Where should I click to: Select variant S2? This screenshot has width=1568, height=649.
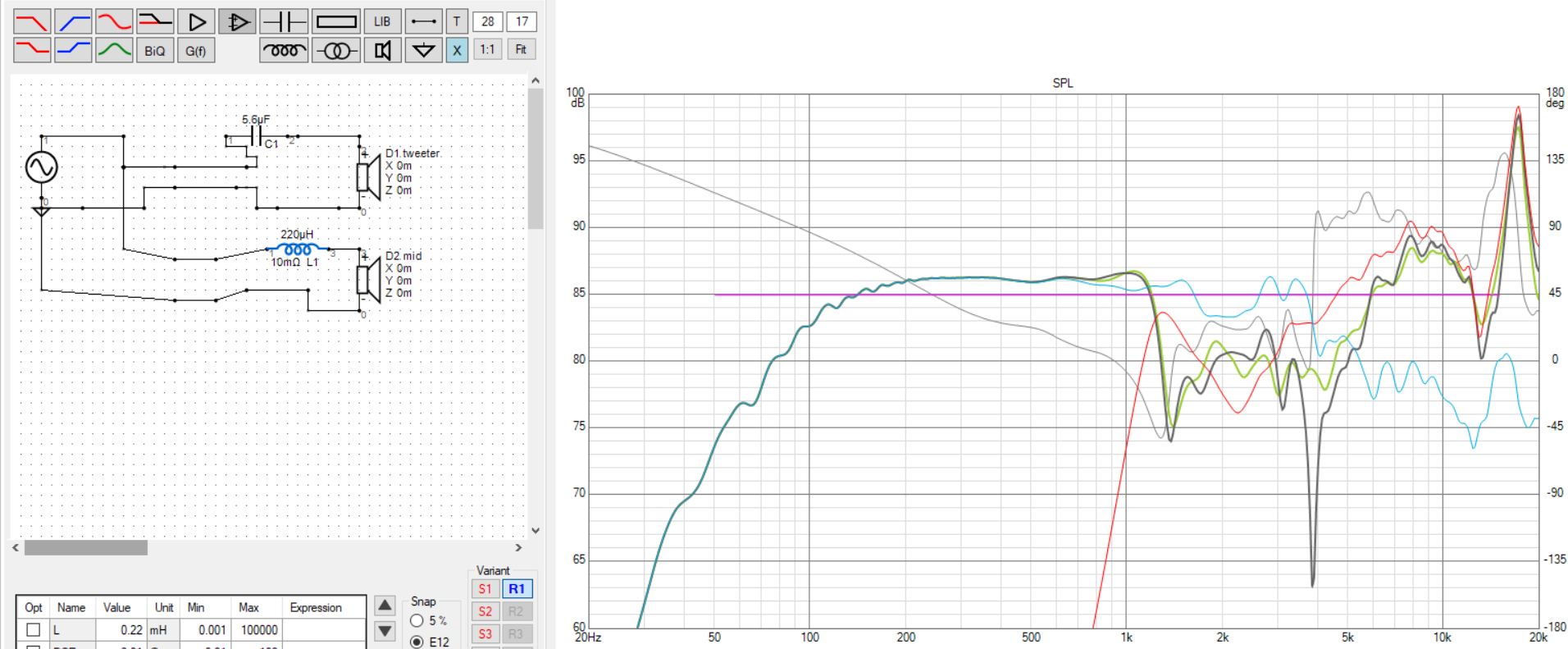pyautogui.click(x=485, y=611)
